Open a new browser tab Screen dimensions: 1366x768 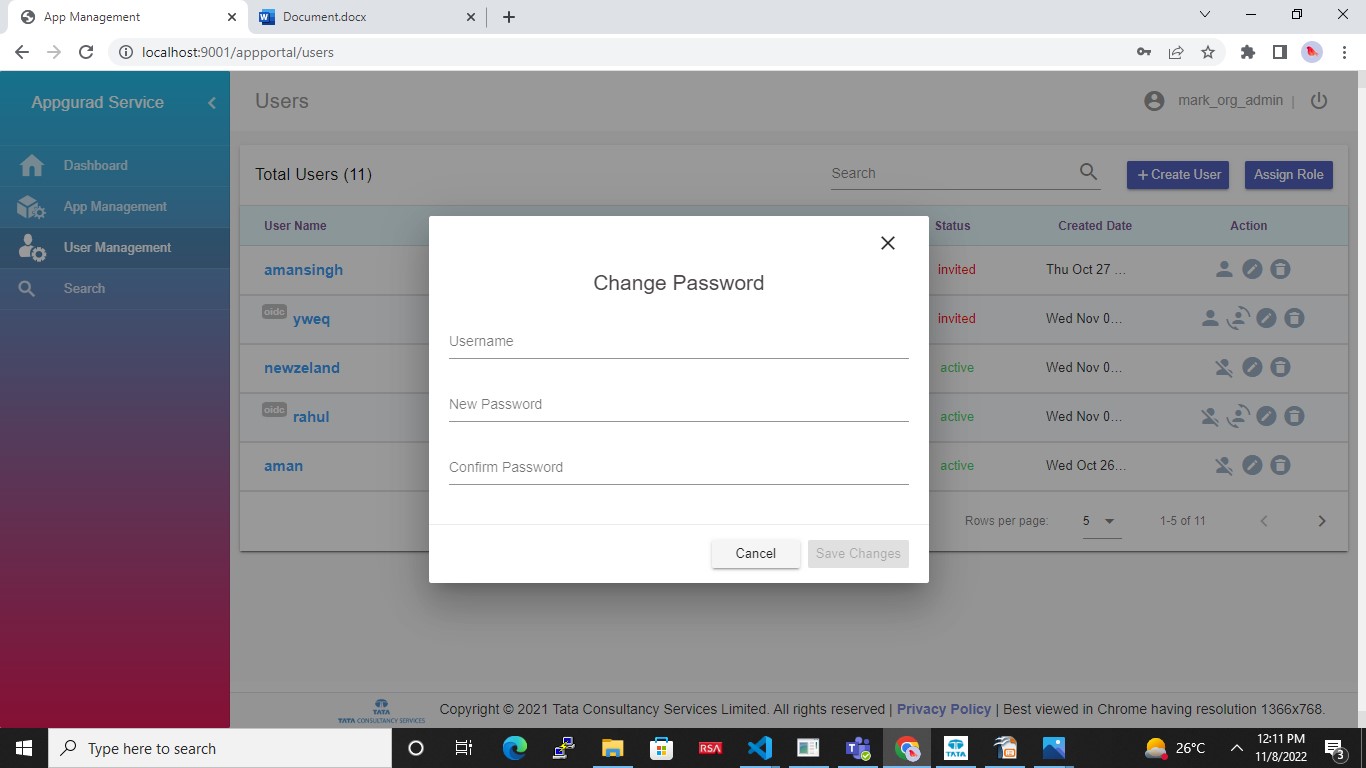(x=508, y=17)
